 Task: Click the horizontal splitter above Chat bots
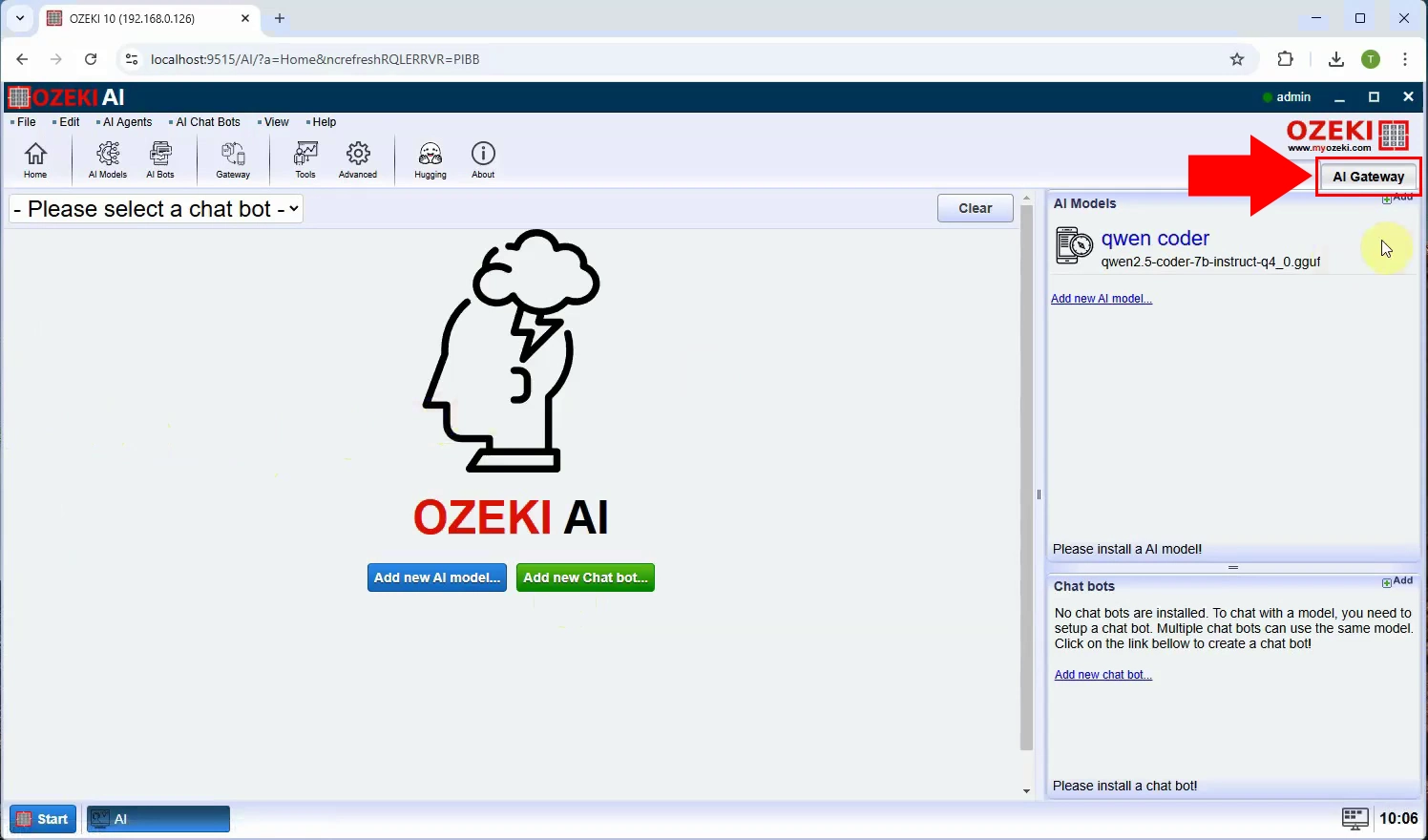(1233, 567)
